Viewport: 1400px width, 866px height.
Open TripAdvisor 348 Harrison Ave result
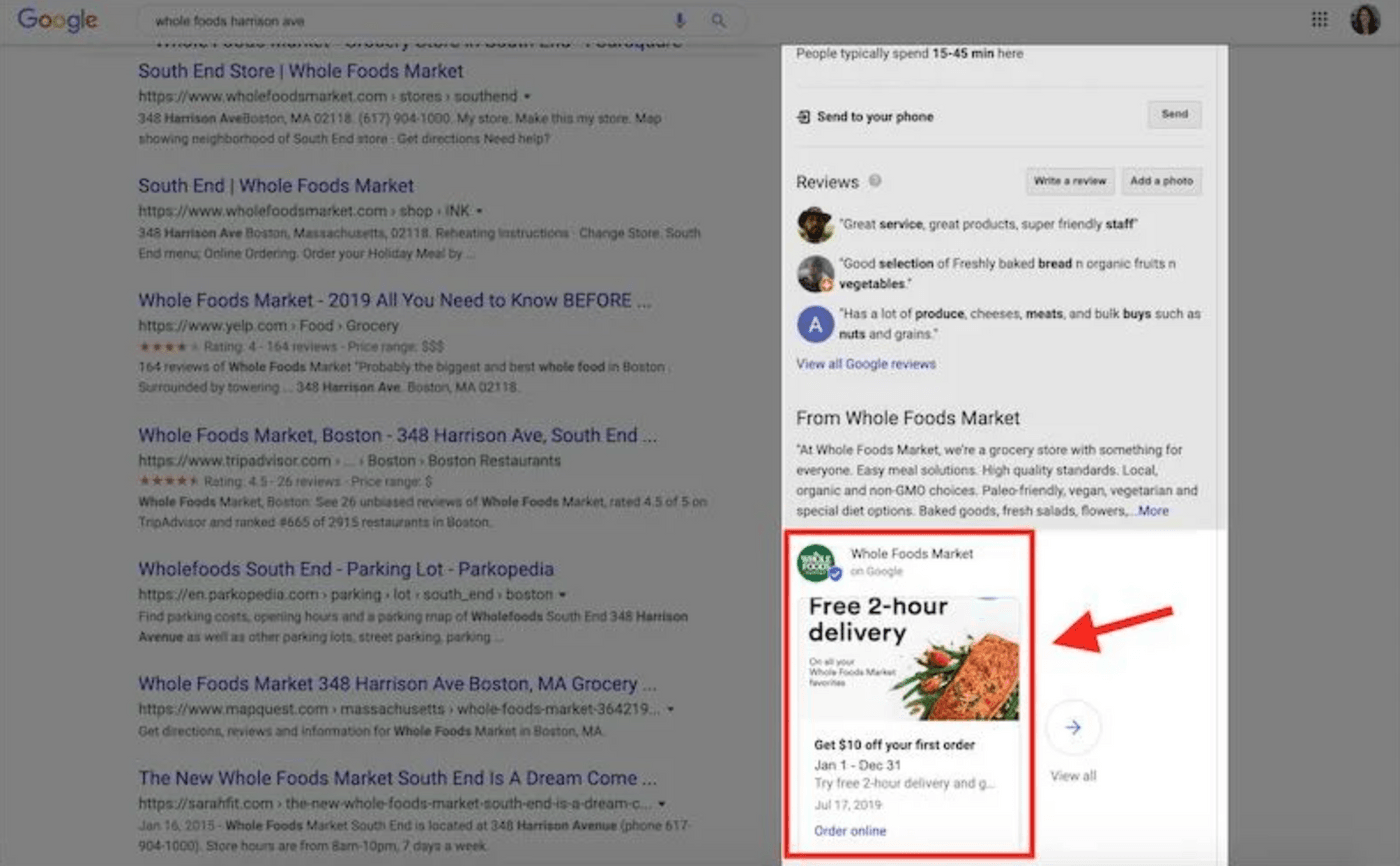click(397, 435)
